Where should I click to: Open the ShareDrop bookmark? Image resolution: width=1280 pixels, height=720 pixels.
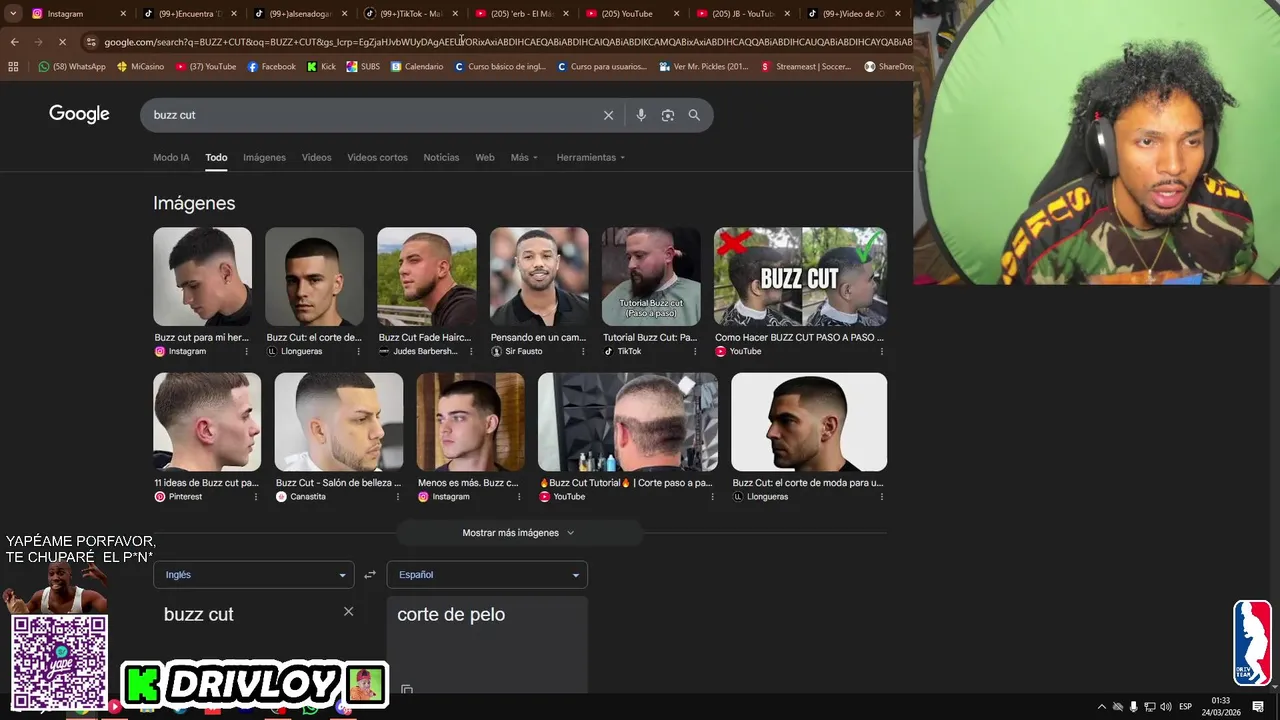click(x=888, y=67)
